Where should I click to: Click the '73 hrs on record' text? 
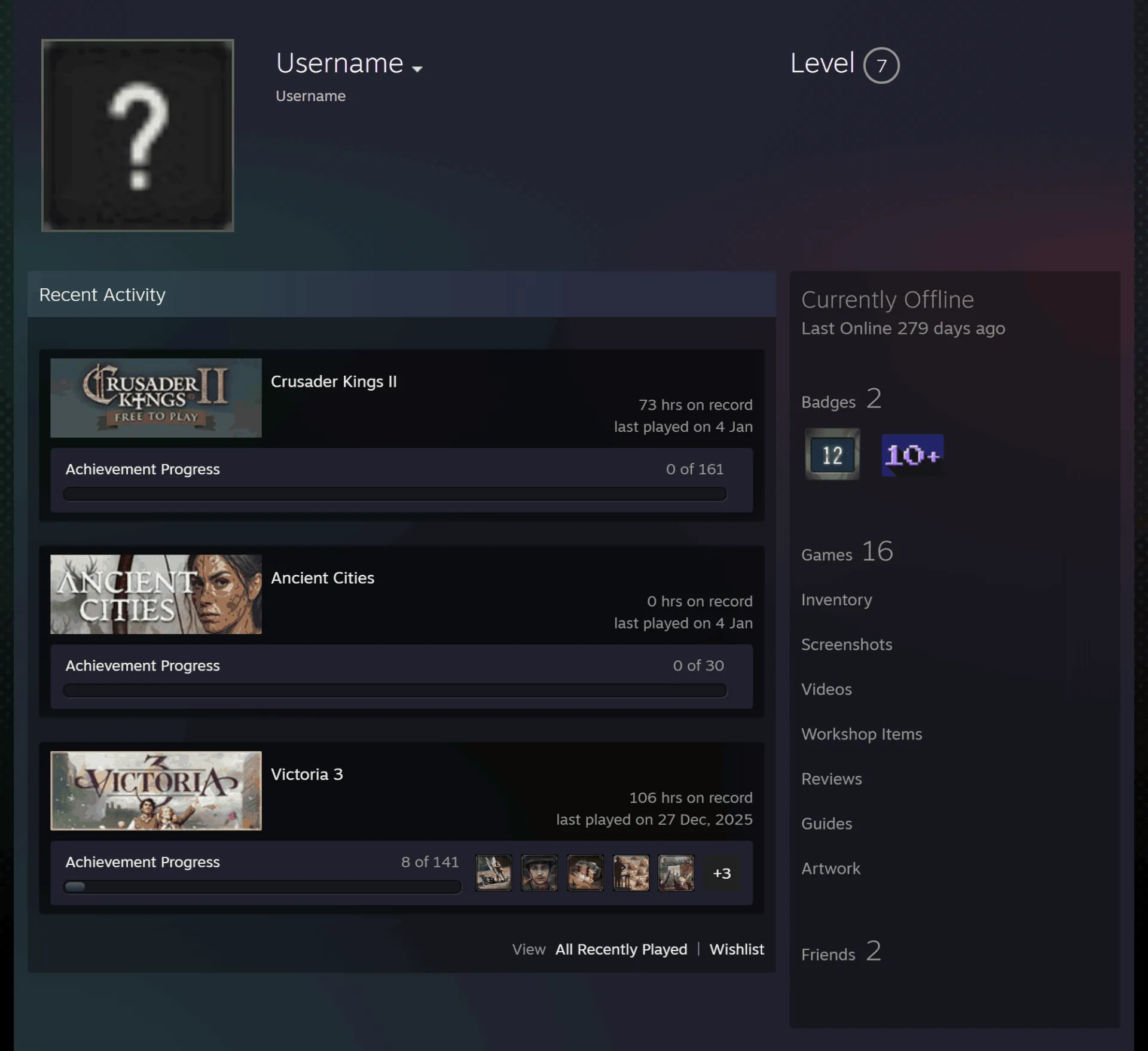[x=695, y=405]
